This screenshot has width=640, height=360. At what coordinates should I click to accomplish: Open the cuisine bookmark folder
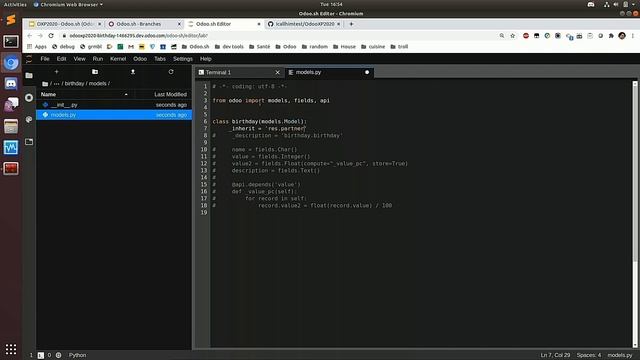(x=373, y=47)
